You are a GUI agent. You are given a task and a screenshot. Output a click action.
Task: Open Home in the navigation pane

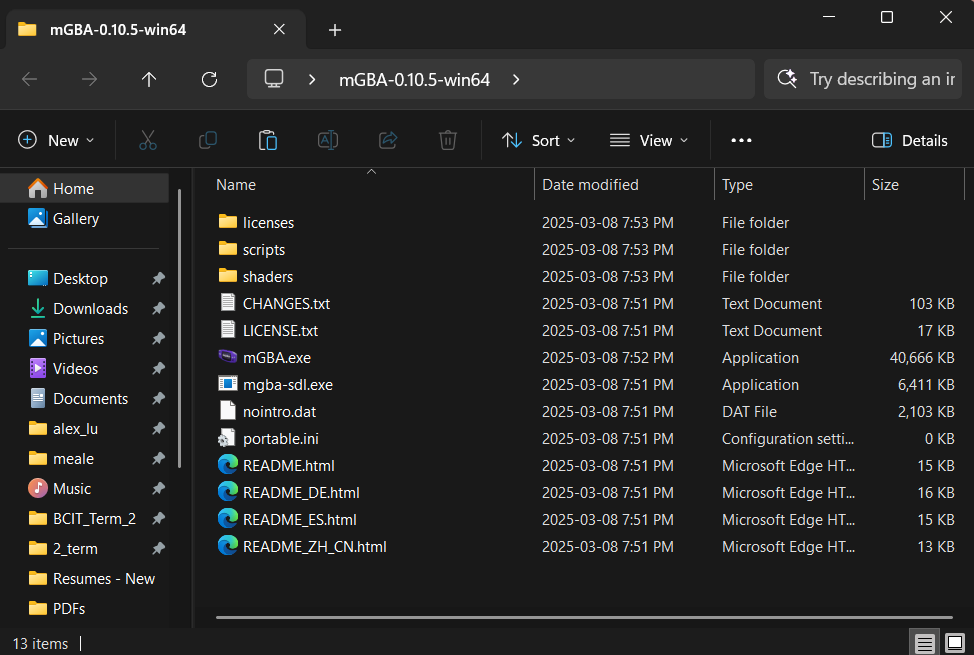(x=85, y=188)
